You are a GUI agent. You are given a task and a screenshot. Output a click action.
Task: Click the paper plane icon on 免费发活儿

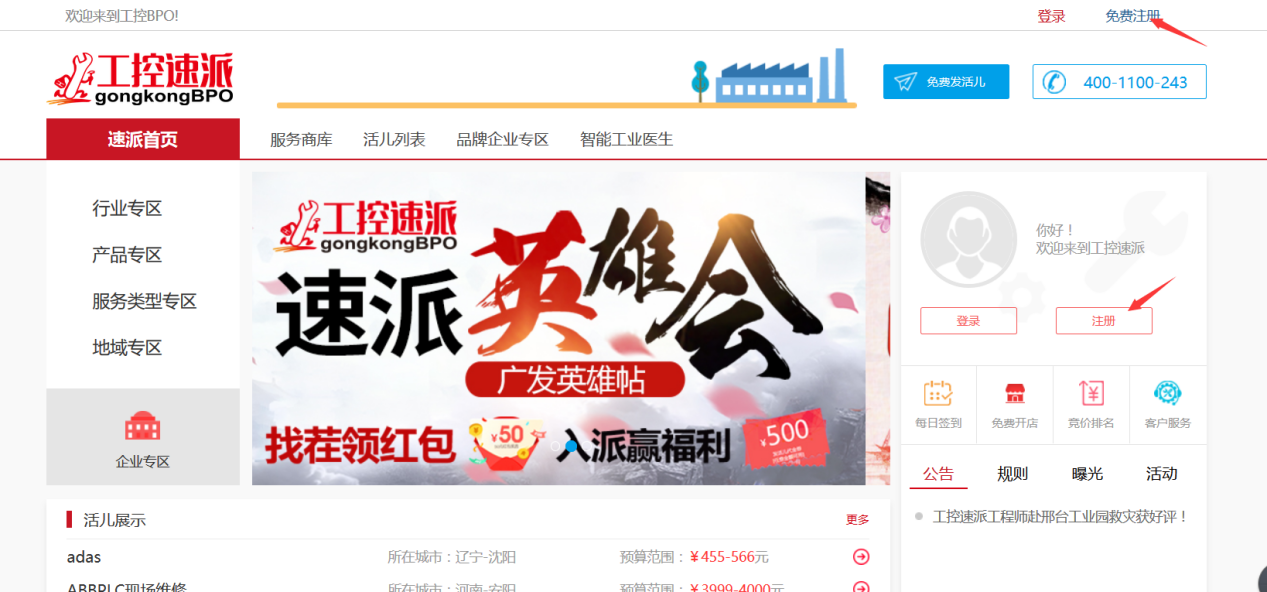click(905, 82)
